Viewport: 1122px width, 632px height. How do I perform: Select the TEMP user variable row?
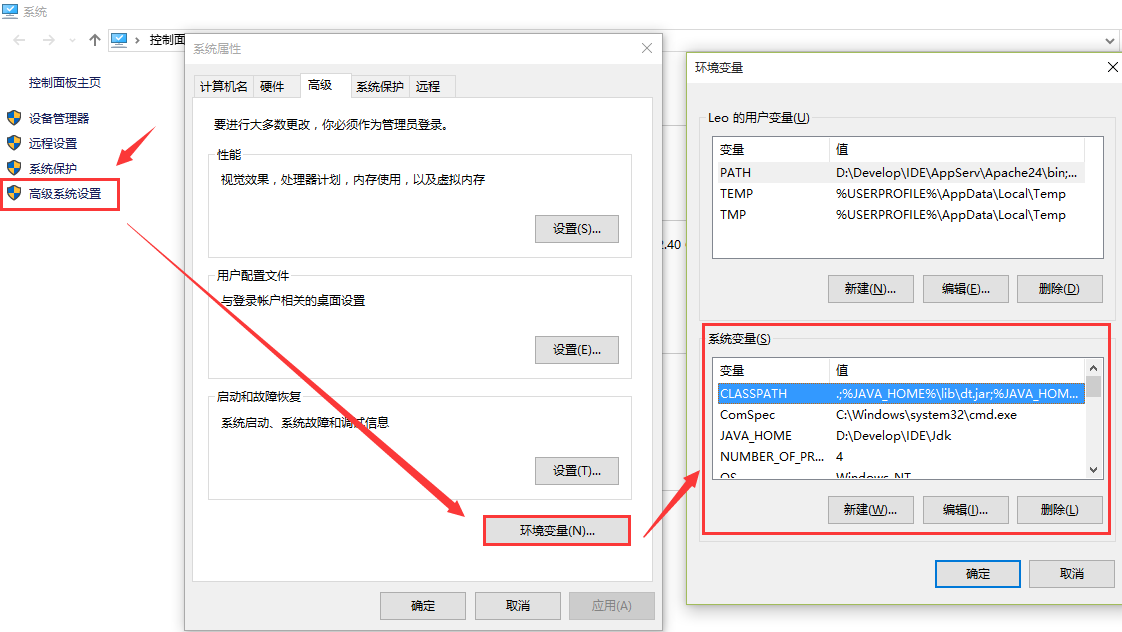coord(901,193)
